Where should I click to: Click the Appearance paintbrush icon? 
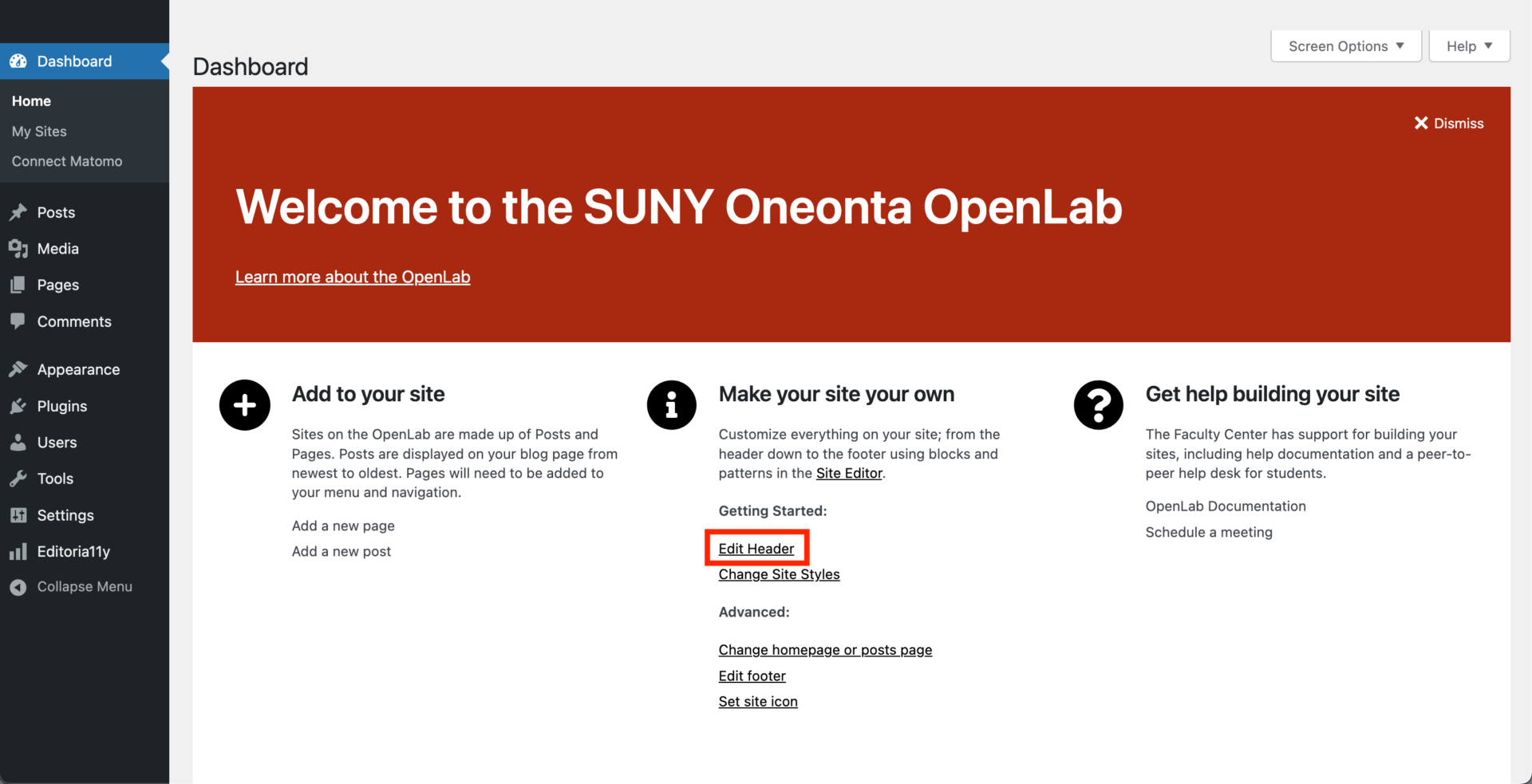point(18,369)
